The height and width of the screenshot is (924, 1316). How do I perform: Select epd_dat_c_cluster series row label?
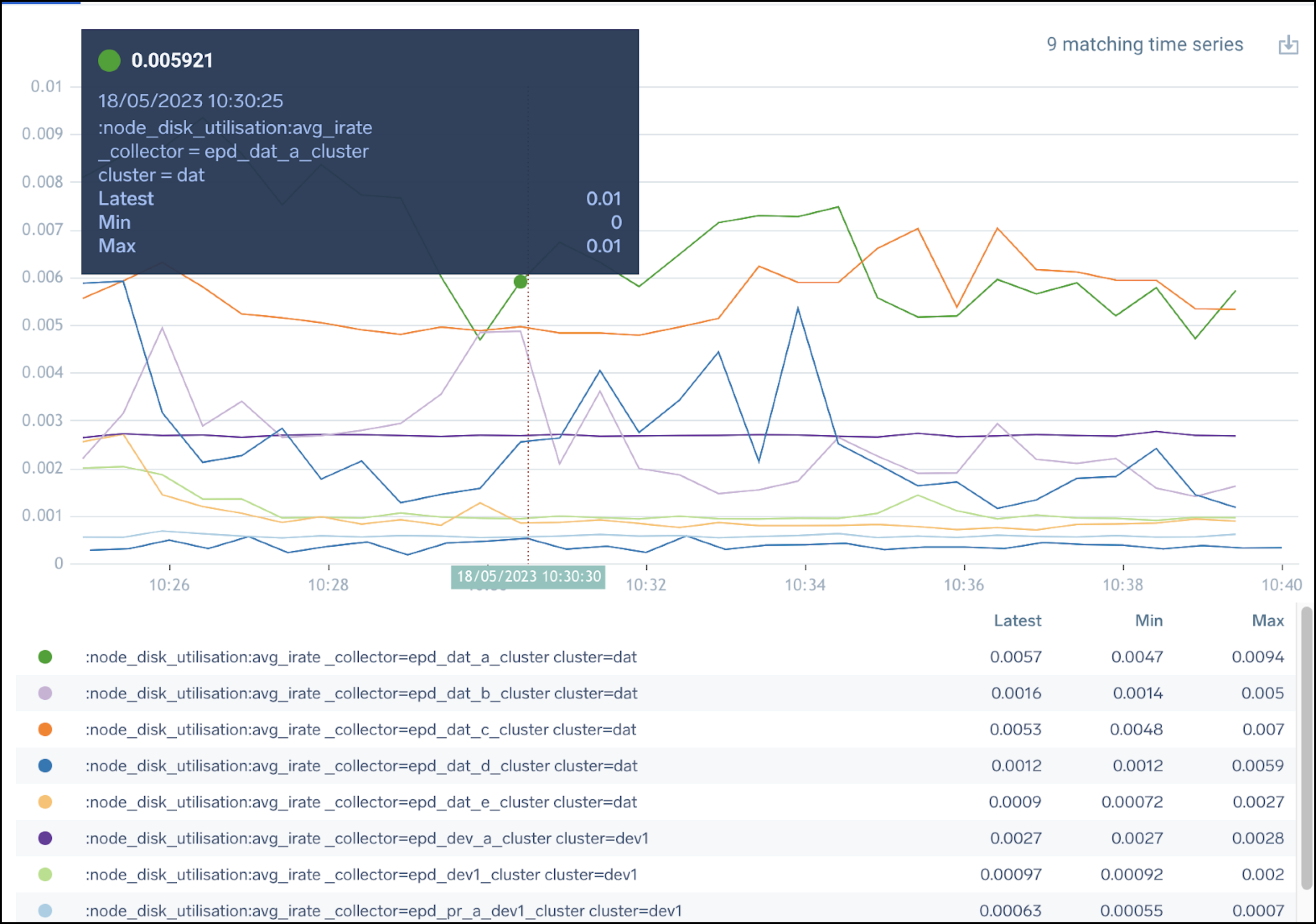coord(361,729)
